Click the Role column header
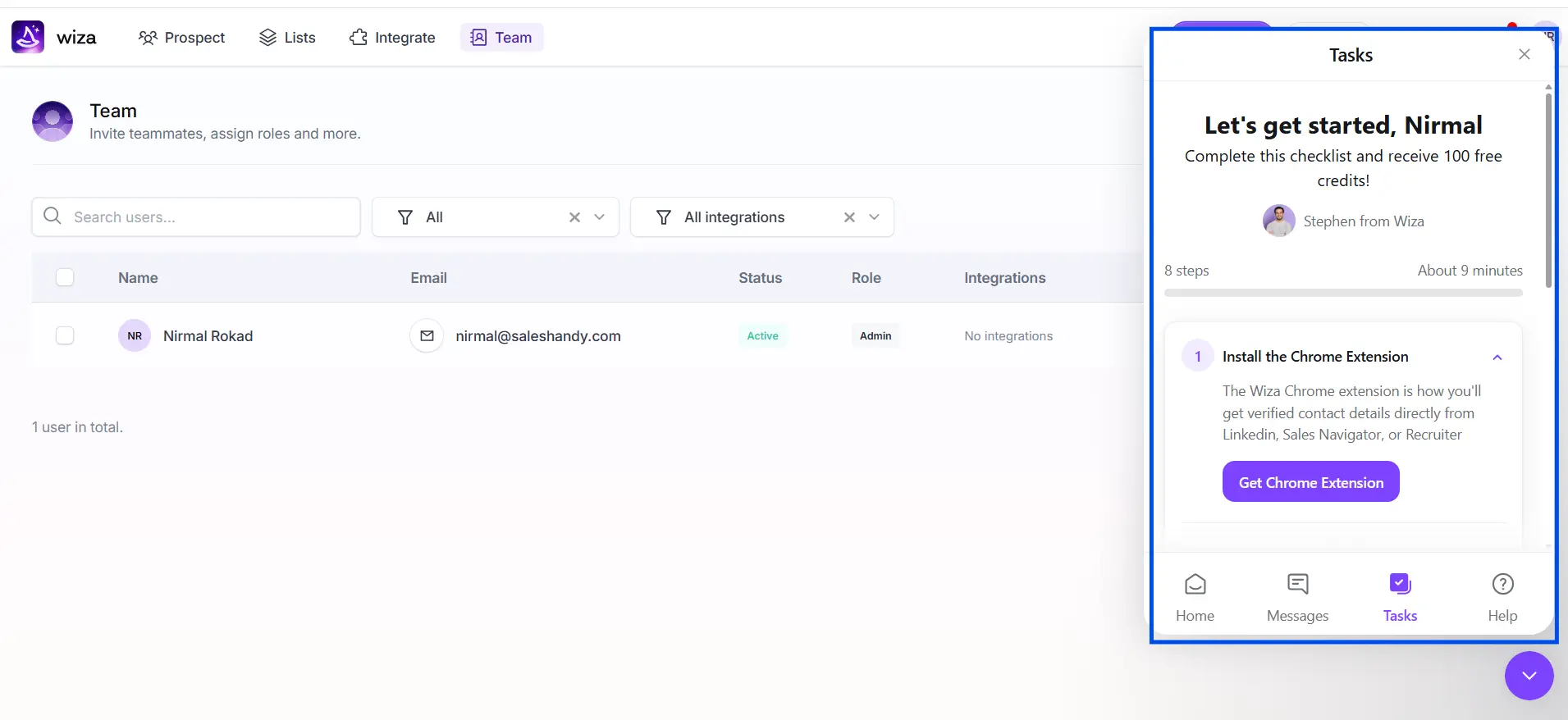 click(x=866, y=278)
